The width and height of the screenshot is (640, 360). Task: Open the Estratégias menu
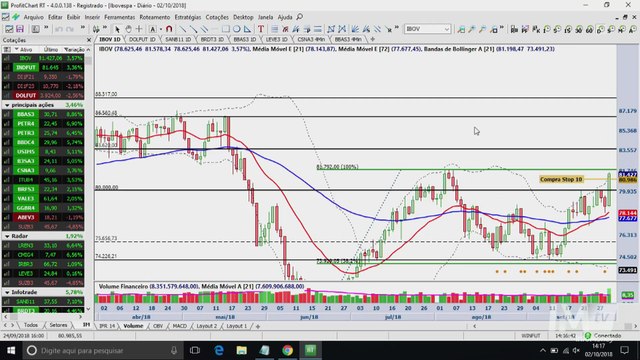[188, 17]
